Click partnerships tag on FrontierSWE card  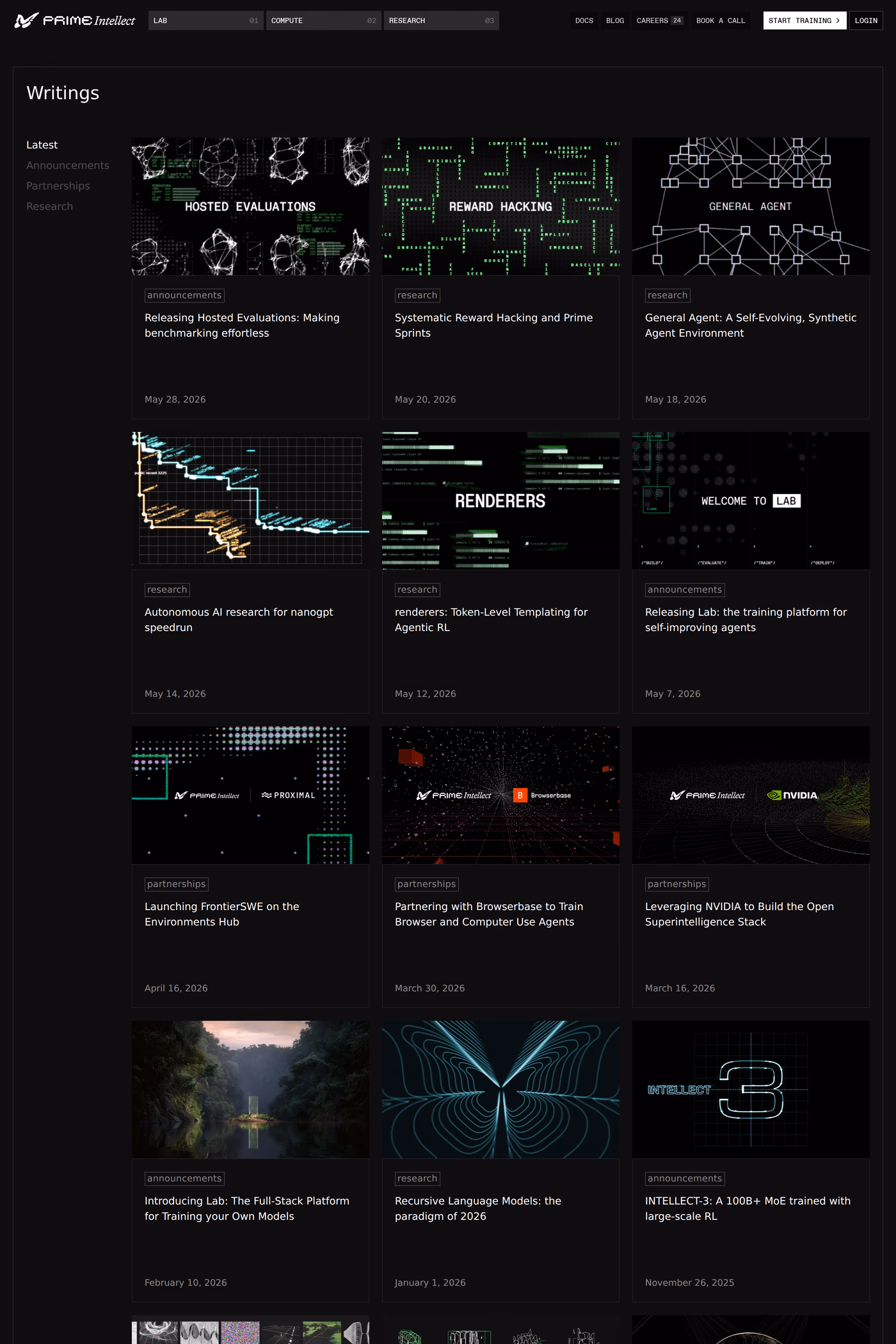click(x=177, y=884)
